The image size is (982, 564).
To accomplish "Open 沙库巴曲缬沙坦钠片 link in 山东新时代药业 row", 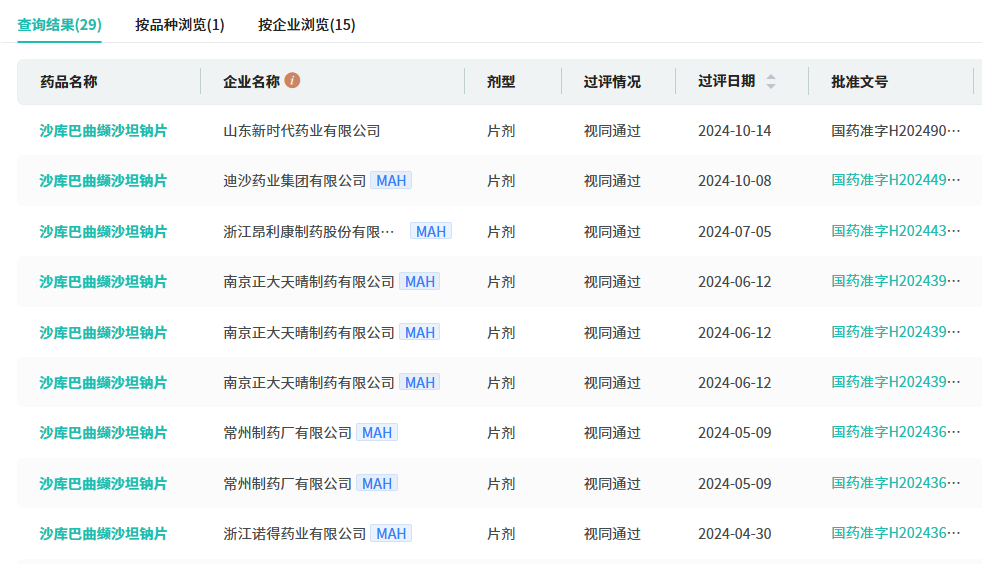I will tap(103, 131).
